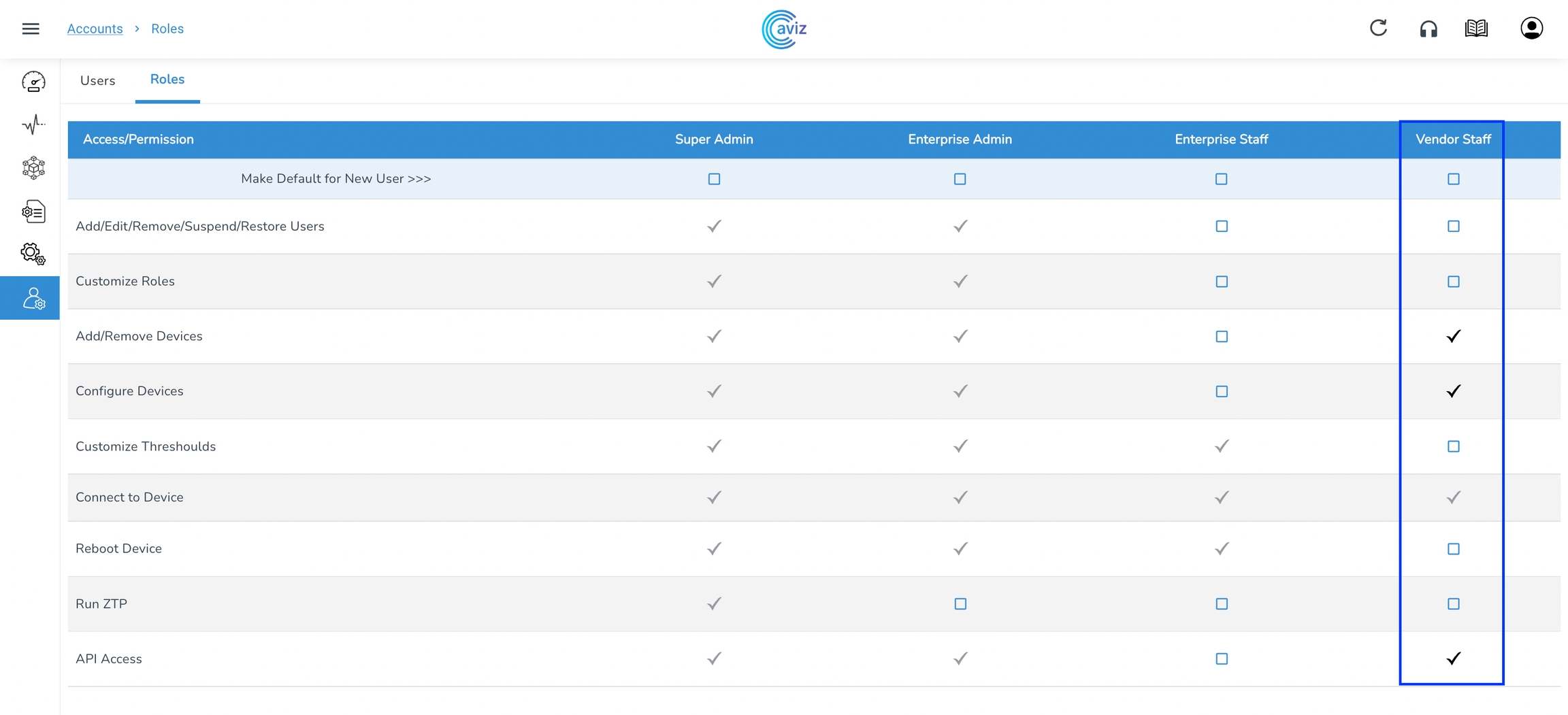Open the settings gears sidebar icon
Viewport: 1568px width, 715px height.
[x=33, y=254]
